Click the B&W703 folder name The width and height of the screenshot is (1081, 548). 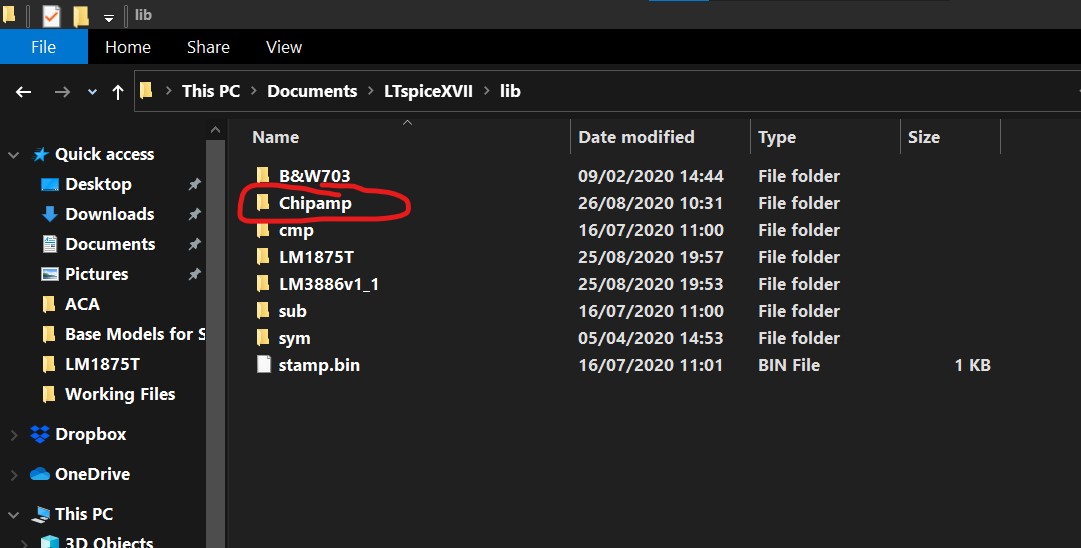(x=314, y=176)
